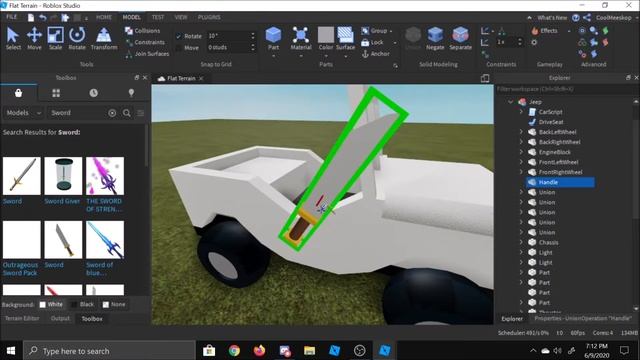Image resolution: width=640 pixels, height=360 pixels.
Task: Open Toolbox Recent tab
Action: (93, 93)
